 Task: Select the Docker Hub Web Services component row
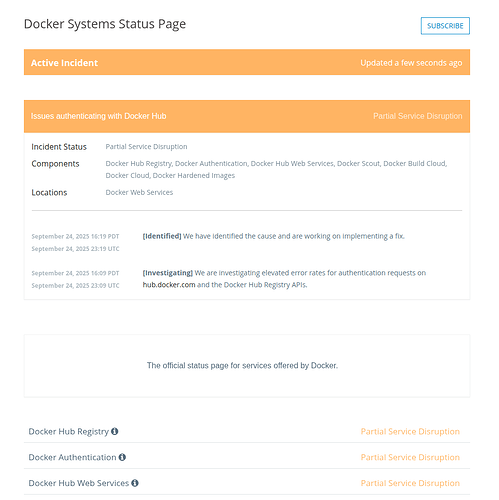(247, 483)
